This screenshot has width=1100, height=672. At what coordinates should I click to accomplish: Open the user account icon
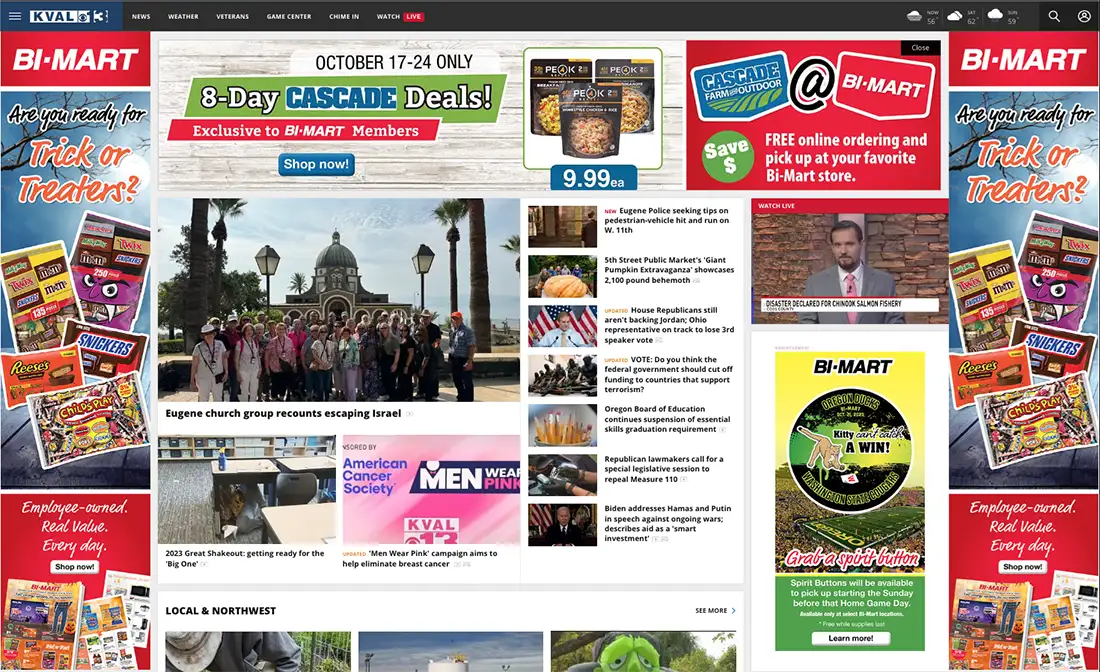1084,15
